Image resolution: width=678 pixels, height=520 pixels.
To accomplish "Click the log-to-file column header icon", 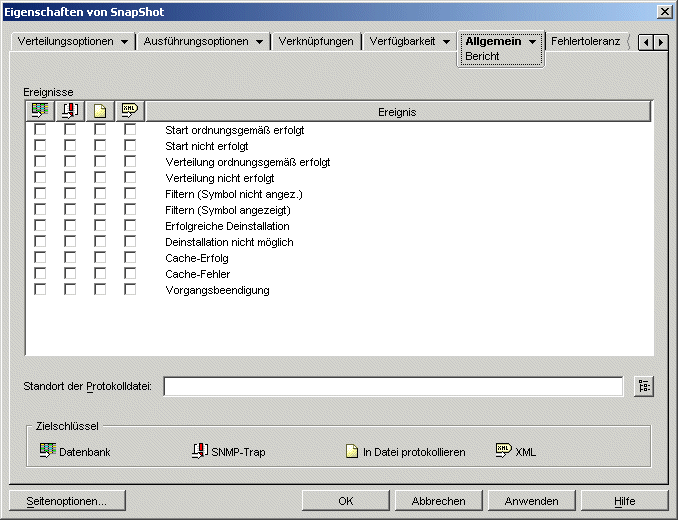I will (x=100, y=111).
